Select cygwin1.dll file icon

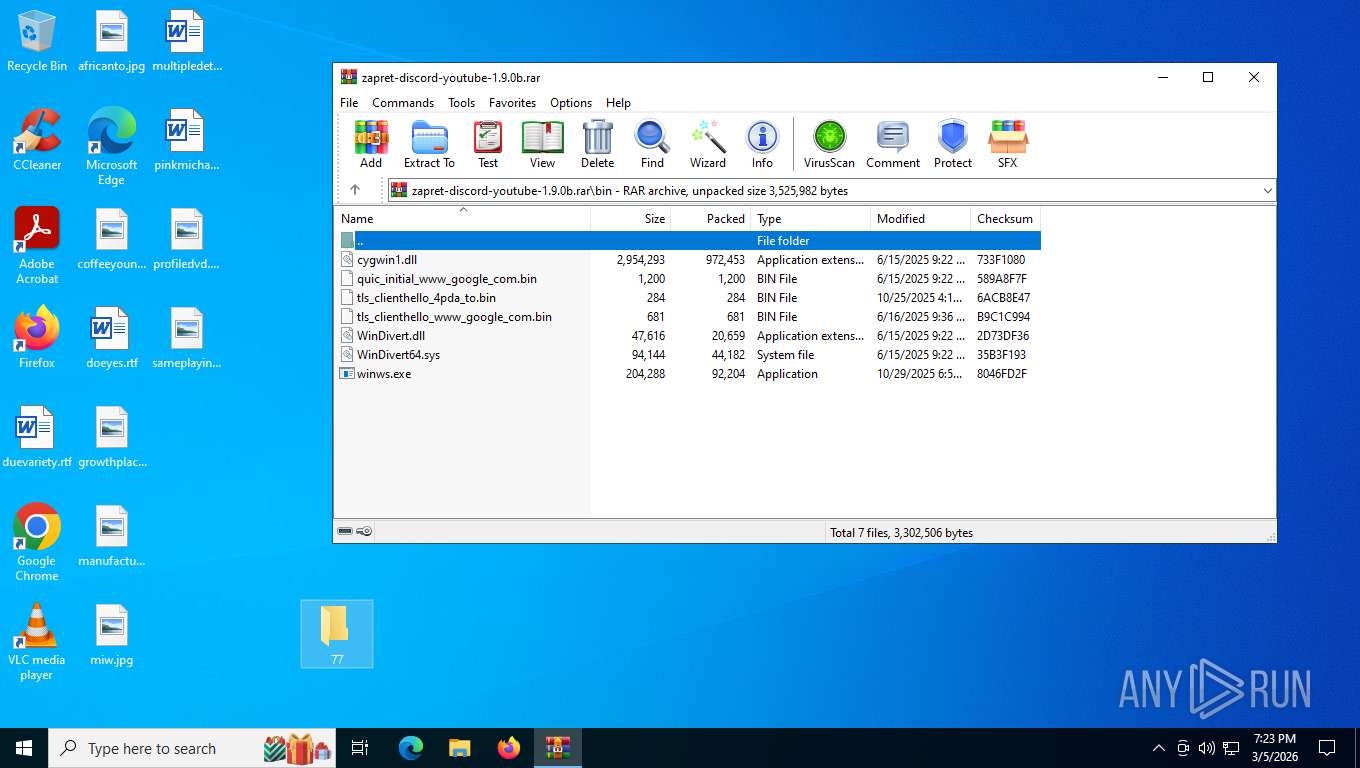347,260
